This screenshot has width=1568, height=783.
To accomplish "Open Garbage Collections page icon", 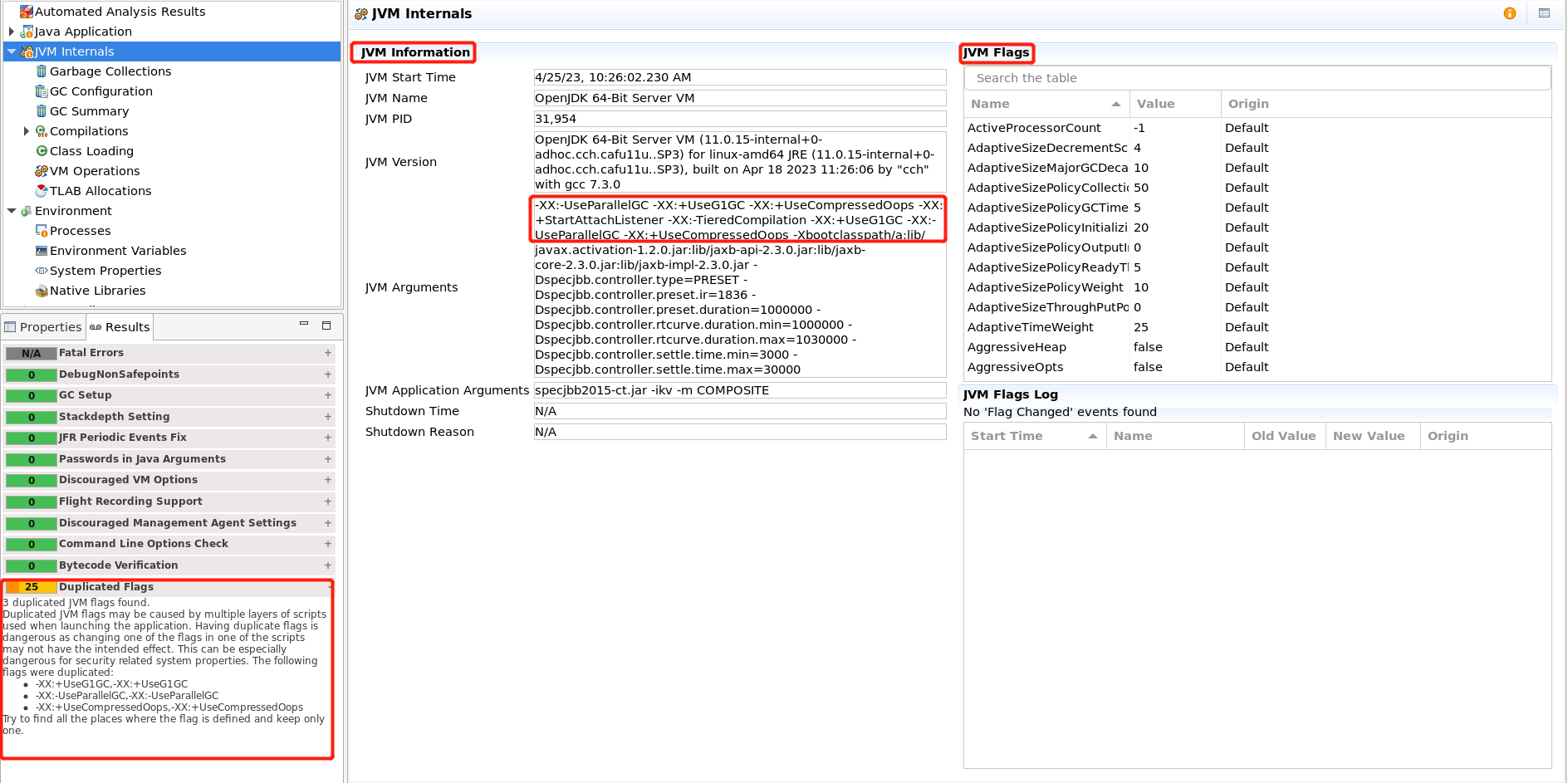I will [x=42, y=71].
